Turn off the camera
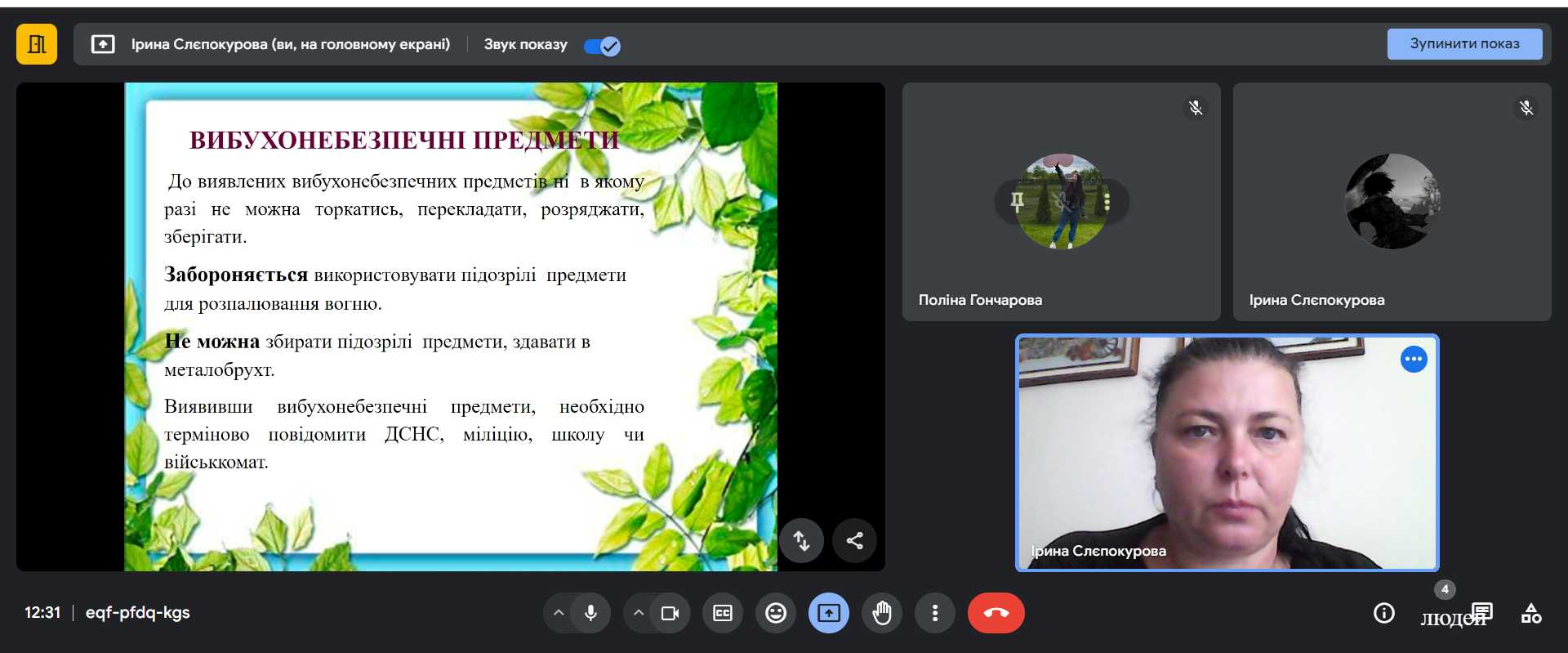Screen dimensions: 1568x653 tap(670, 613)
